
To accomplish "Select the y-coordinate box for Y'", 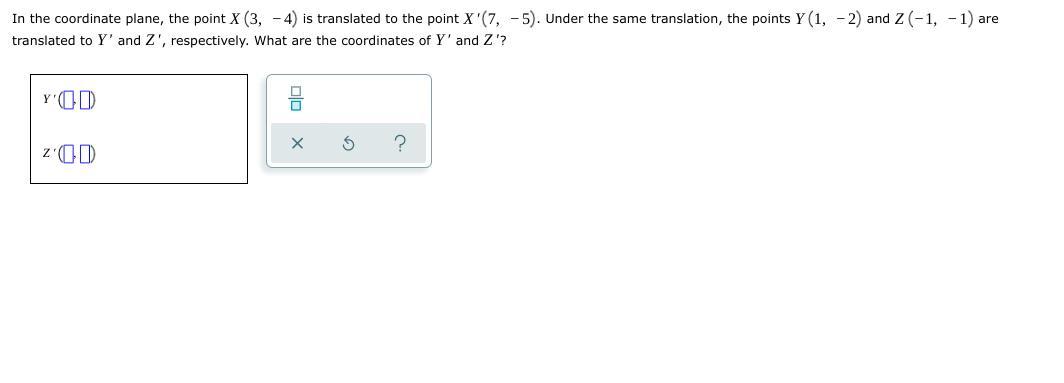I will click(x=84, y=101).
